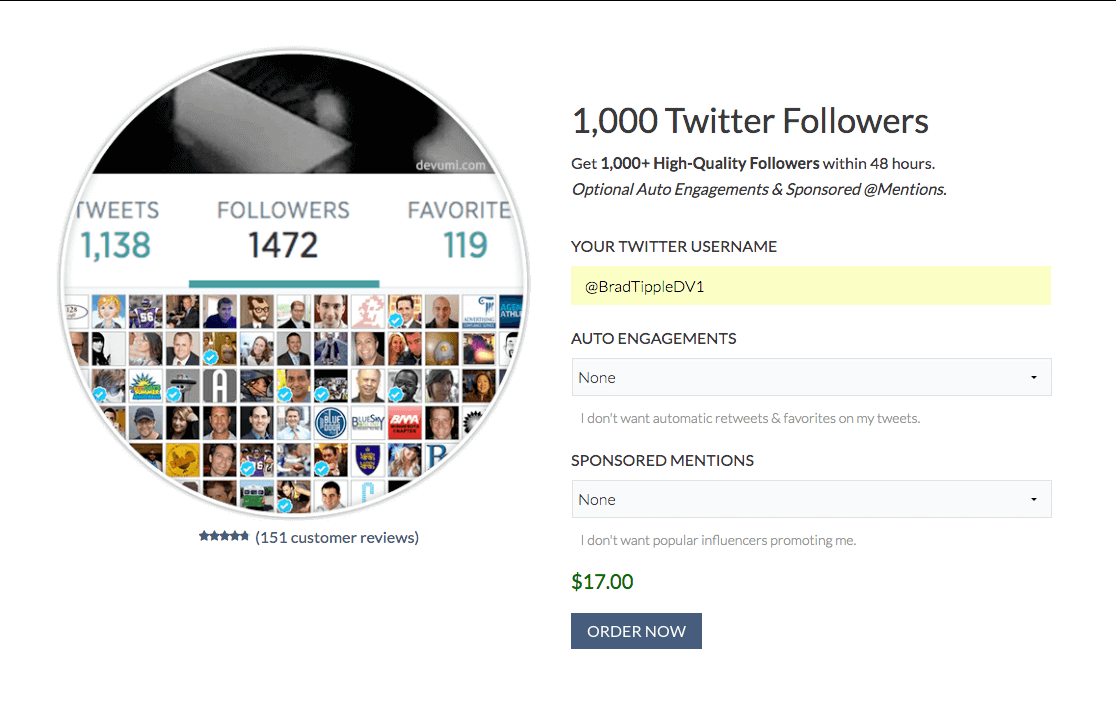Screen dimensions: 1116x715
Task: Click the $17.00 price text
Action: pos(602,582)
